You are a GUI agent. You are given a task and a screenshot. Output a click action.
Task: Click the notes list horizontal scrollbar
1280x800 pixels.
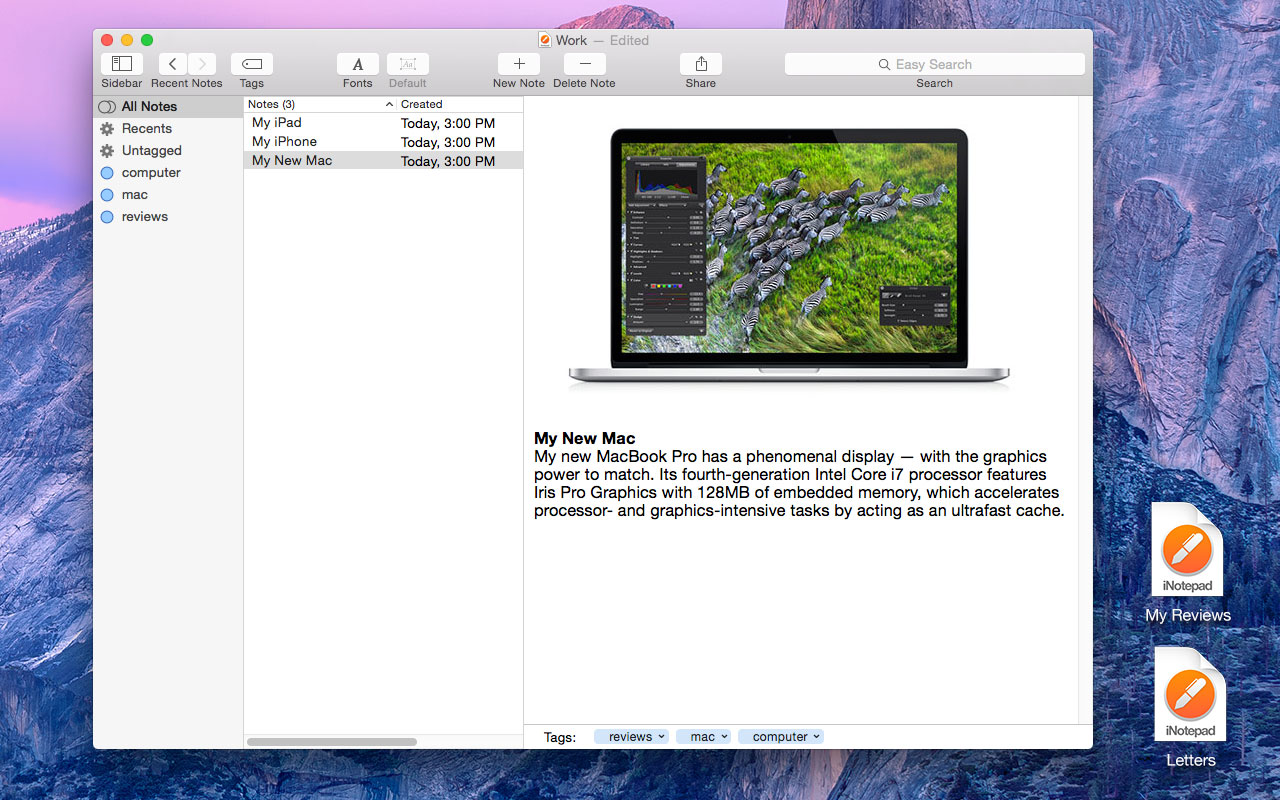point(331,742)
